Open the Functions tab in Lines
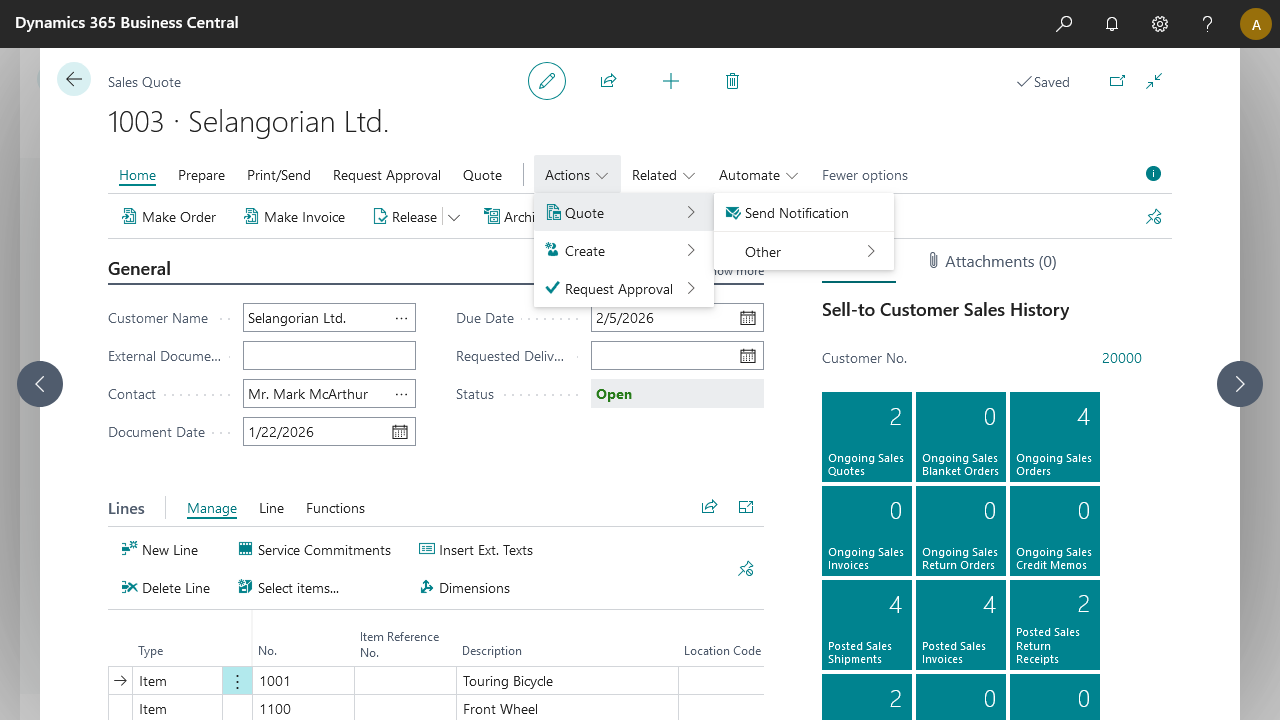The image size is (1280, 720). point(335,508)
